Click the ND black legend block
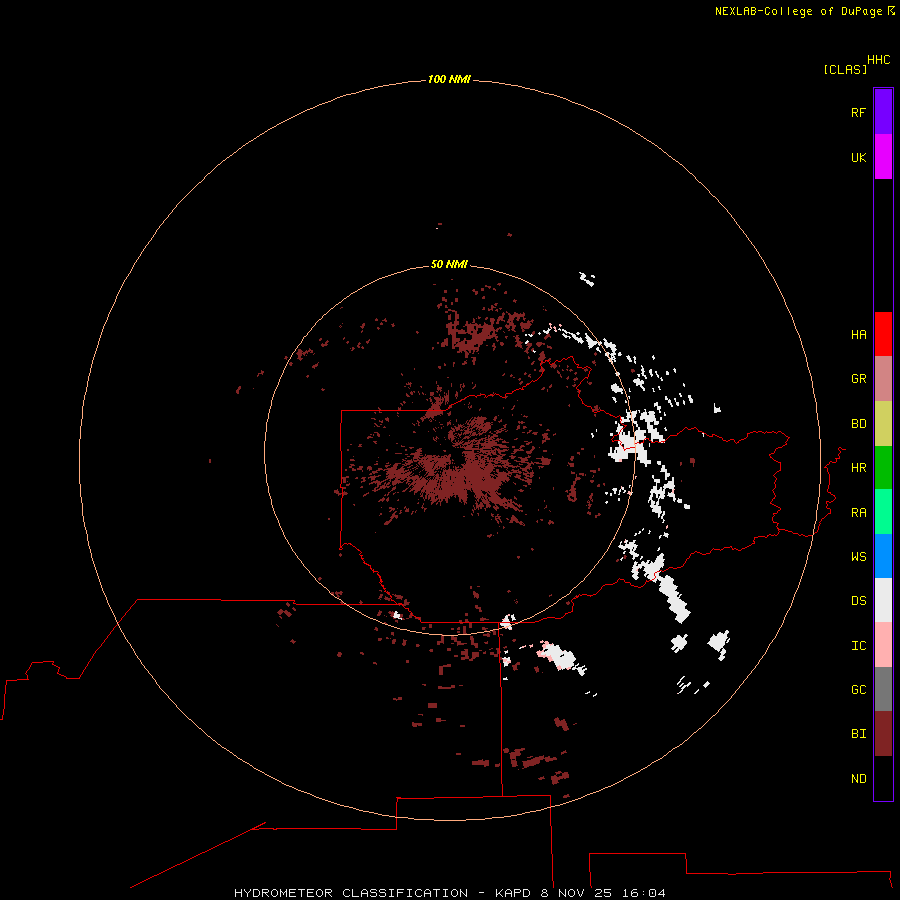The height and width of the screenshot is (900, 900). pyautogui.click(x=883, y=778)
